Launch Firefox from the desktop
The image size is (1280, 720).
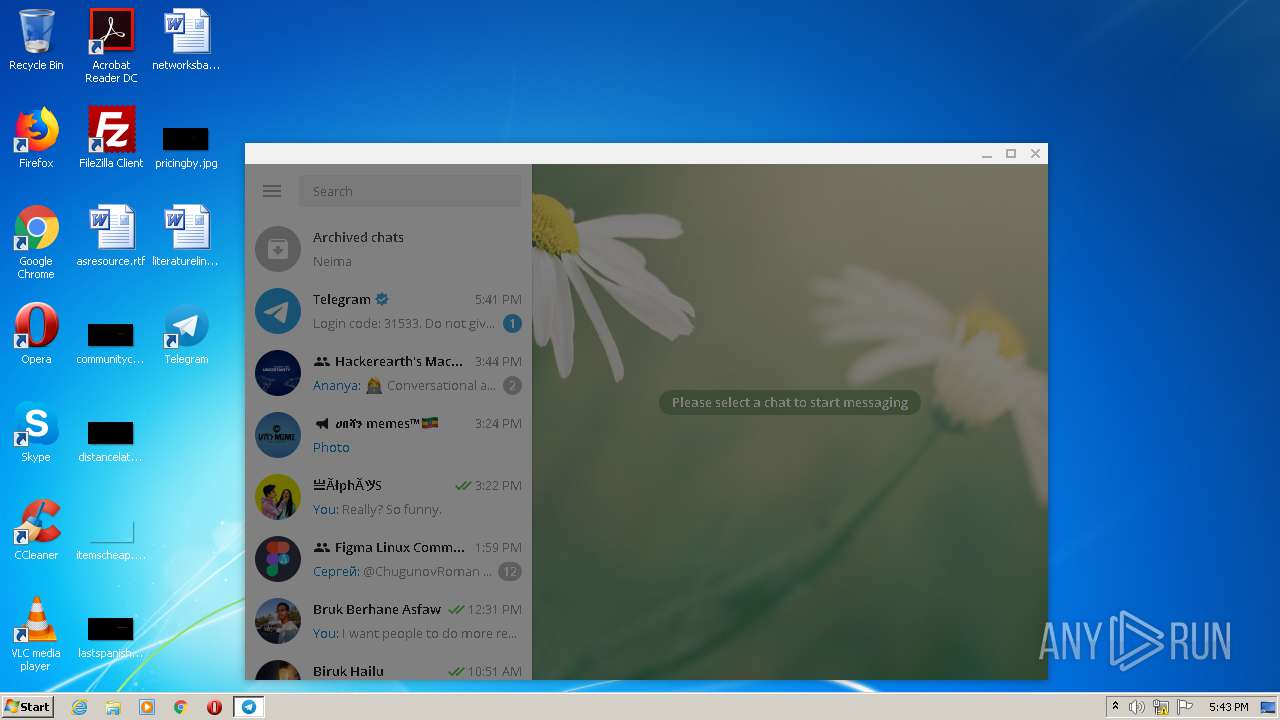36,138
